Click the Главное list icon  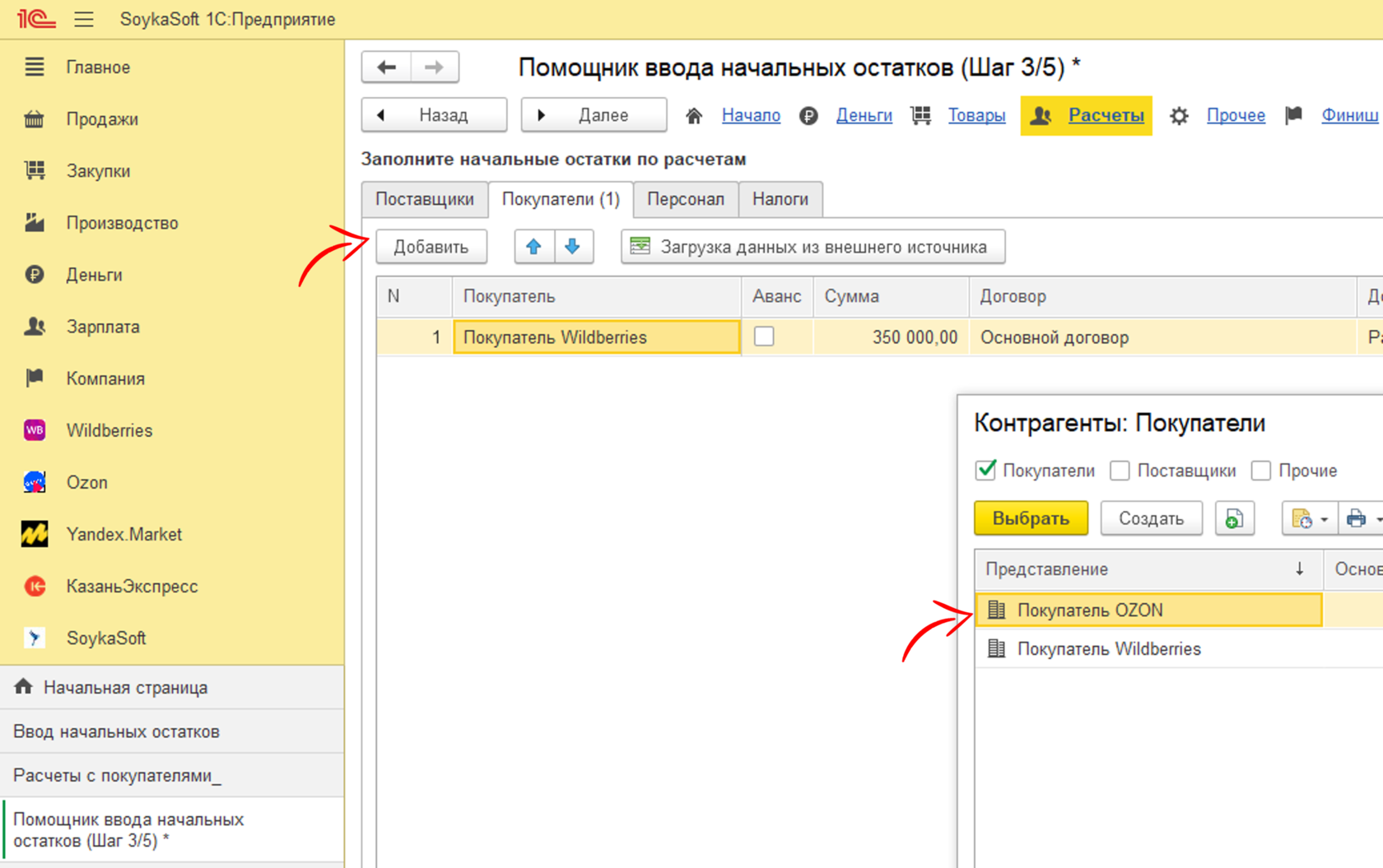[x=35, y=67]
